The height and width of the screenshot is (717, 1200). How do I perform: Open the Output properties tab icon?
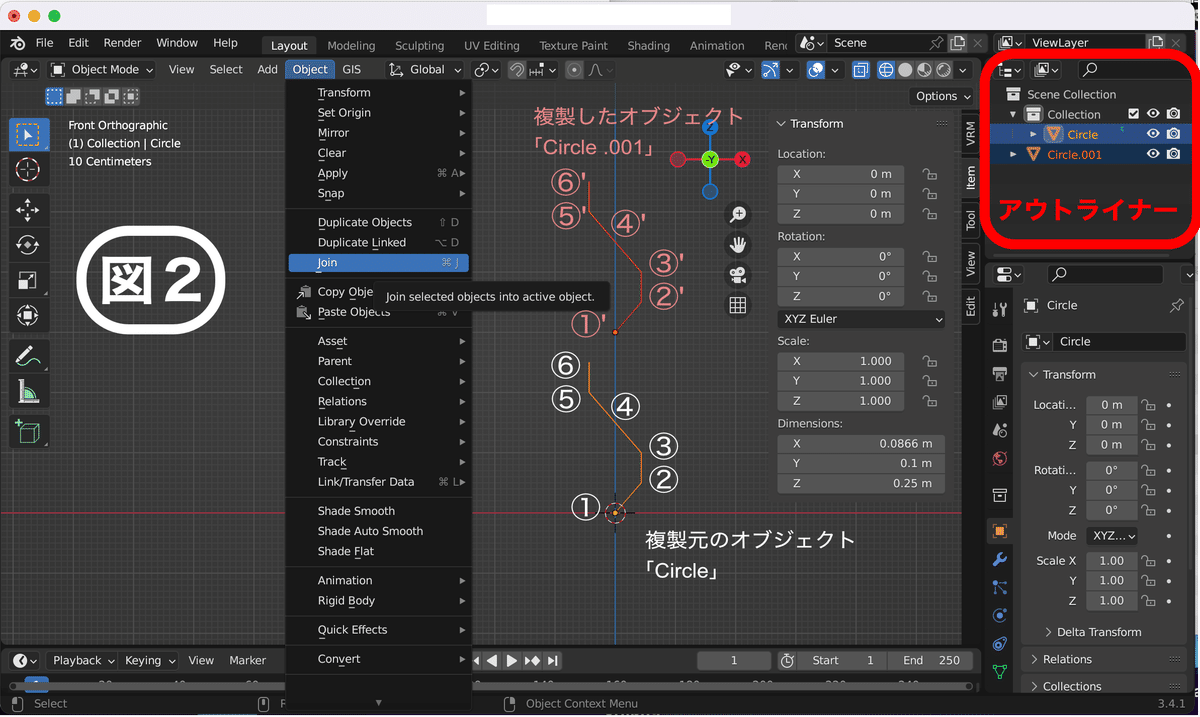click(x=1000, y=373)
